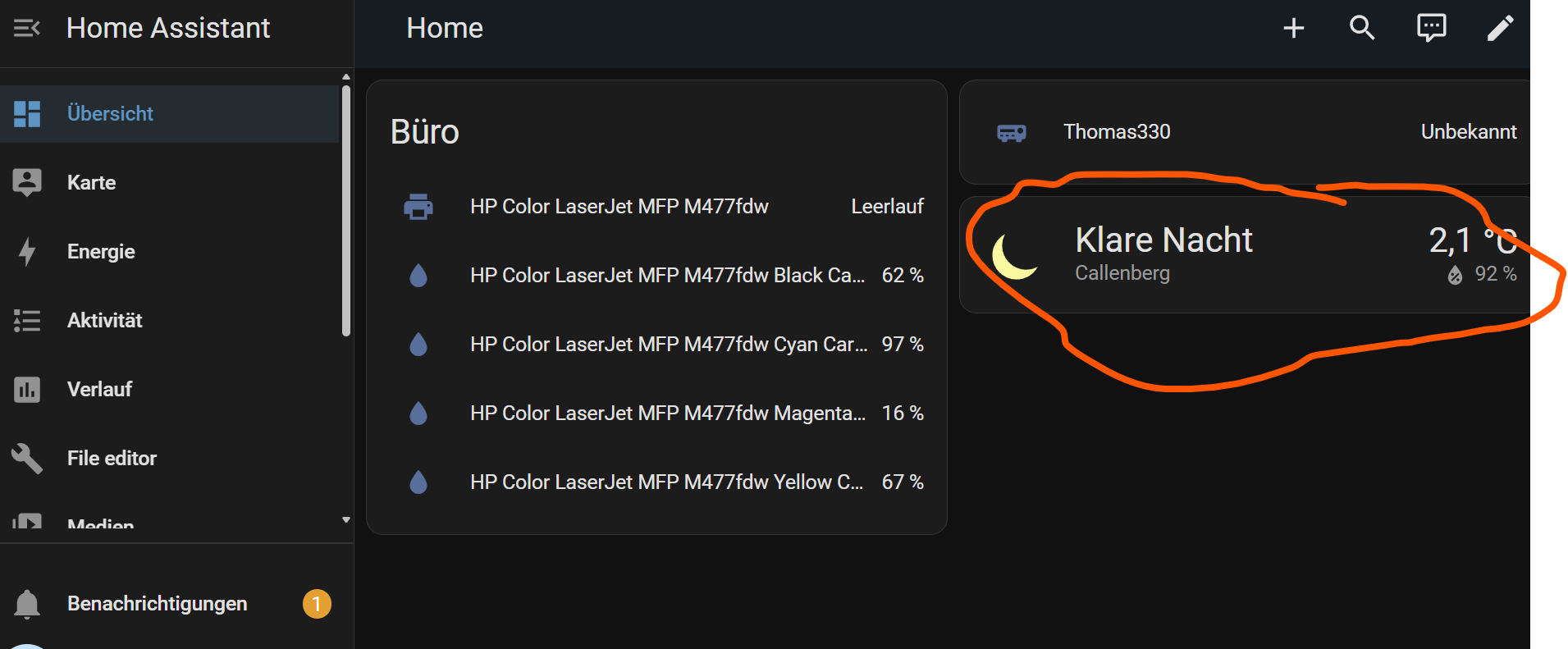
Task: Open search with the magnifier icon
Action: pyautogui.click(x=1362, y=29)
